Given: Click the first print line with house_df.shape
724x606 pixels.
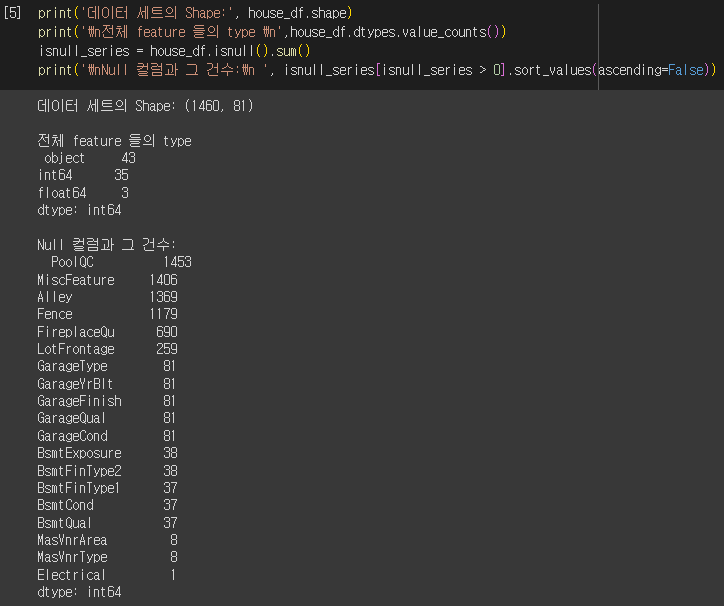Looking at the screenshot, I should (195, 13).
